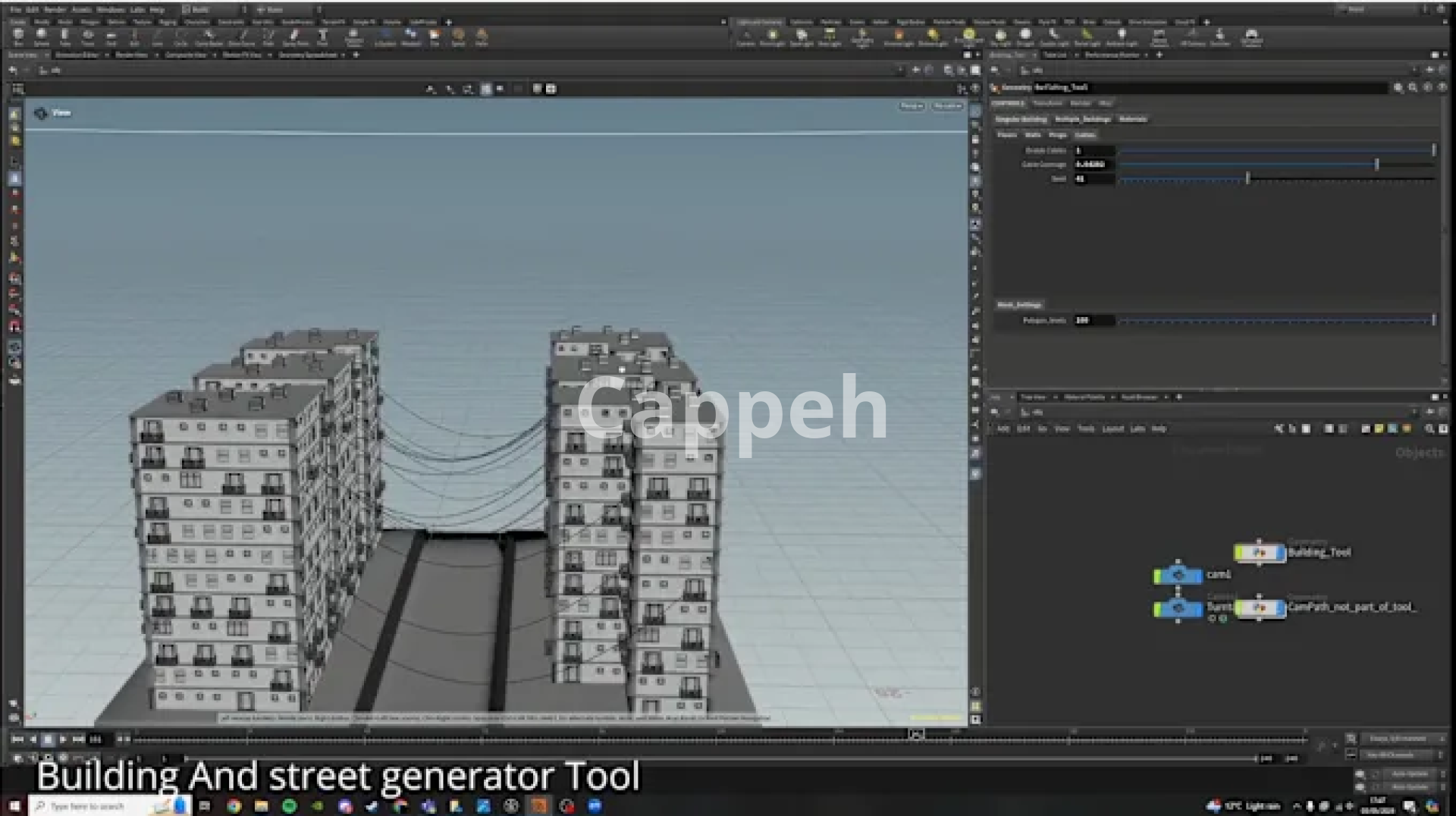The image size is (1456, 816).
Task: Select the Box shelf tool
Action: (18, 36)
